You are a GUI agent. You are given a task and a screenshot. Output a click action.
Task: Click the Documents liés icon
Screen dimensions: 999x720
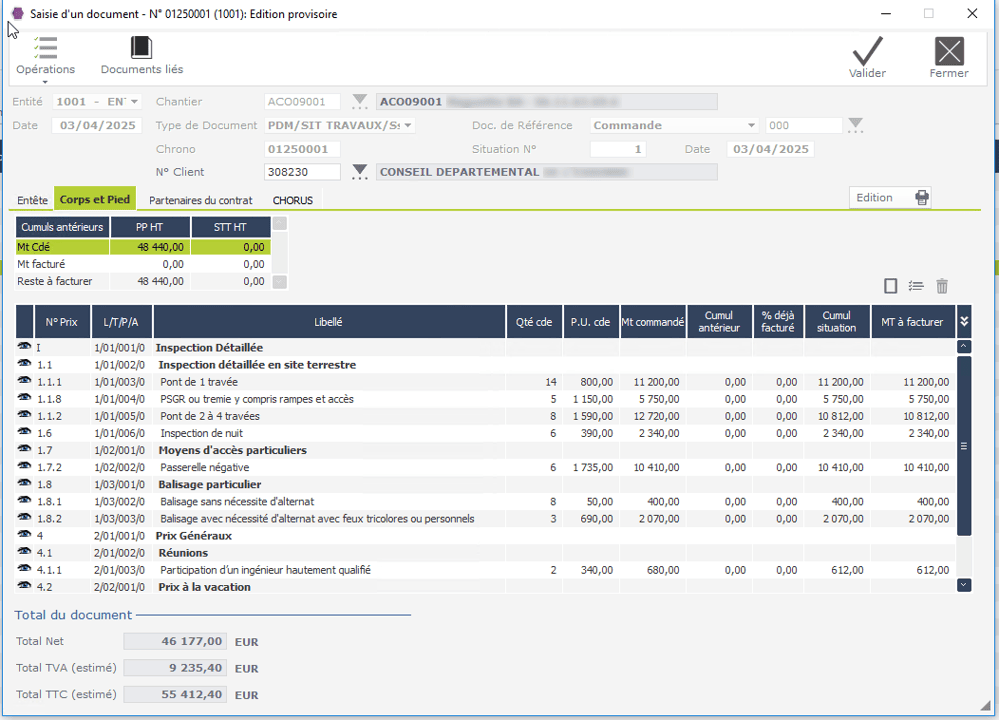140,46
